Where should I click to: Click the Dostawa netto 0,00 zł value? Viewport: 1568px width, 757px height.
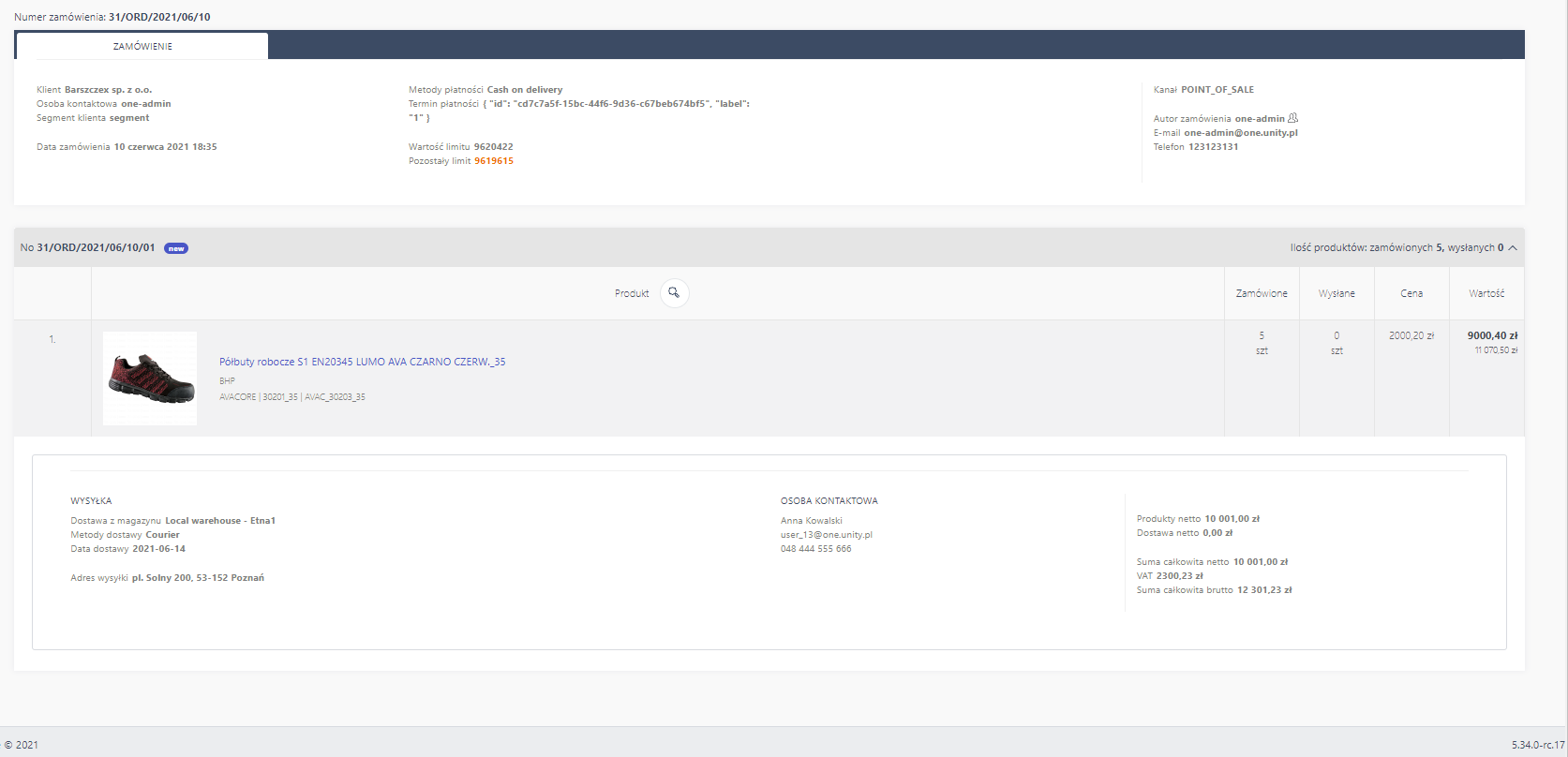pyautogui.click(x=1217, y=533)
